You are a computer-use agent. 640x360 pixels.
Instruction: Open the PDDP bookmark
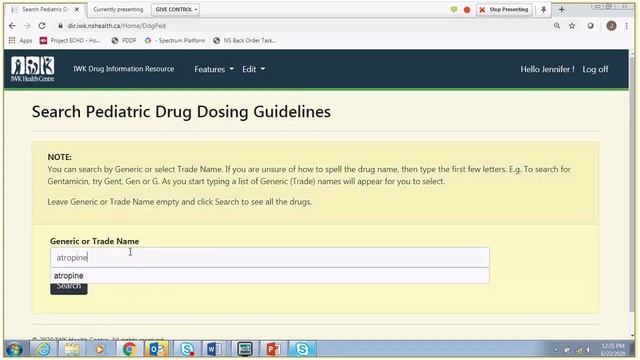tap(124, 40)
